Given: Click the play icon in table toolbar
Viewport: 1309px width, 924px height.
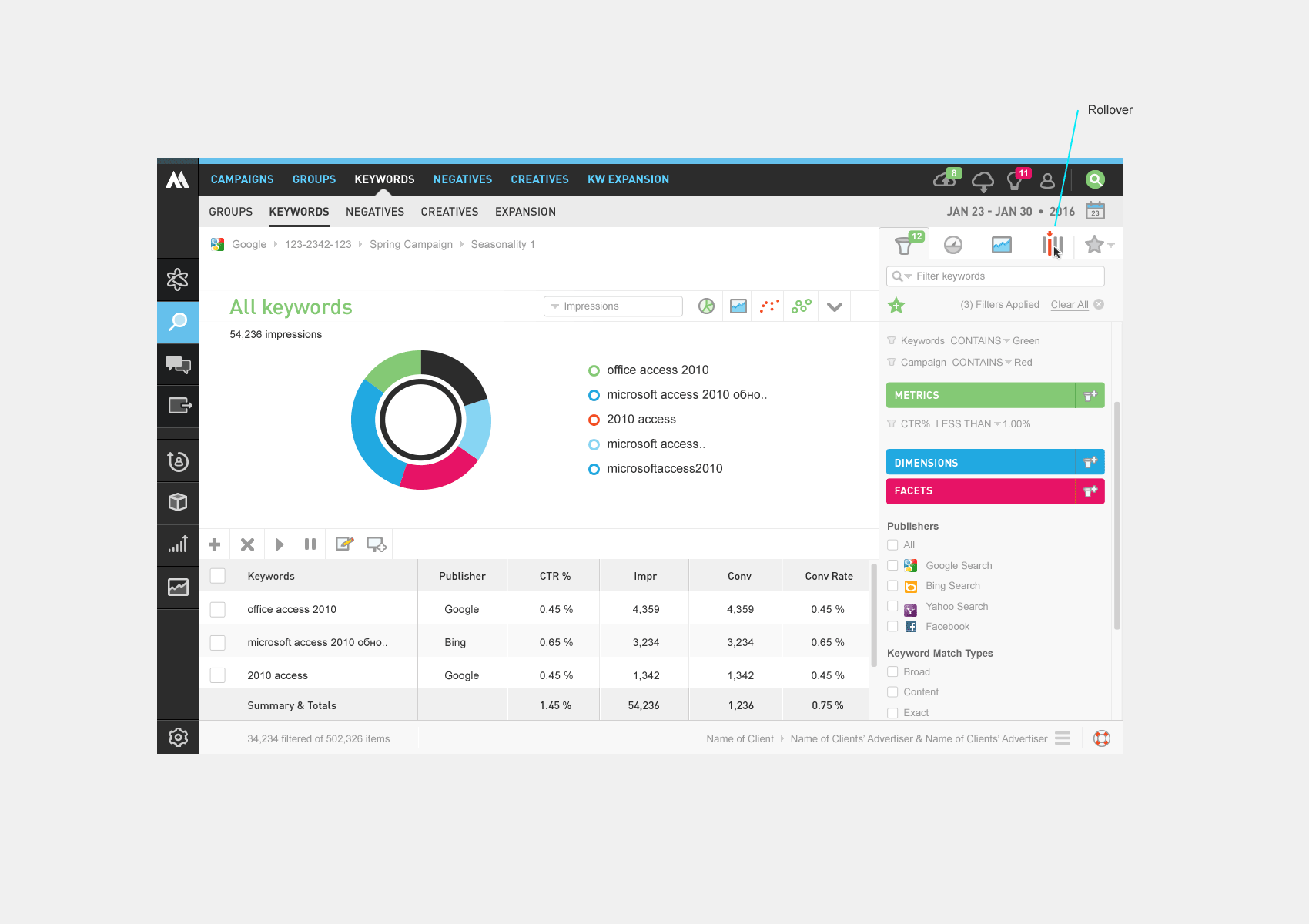Looking at the screenshot, I should [280, 544].
